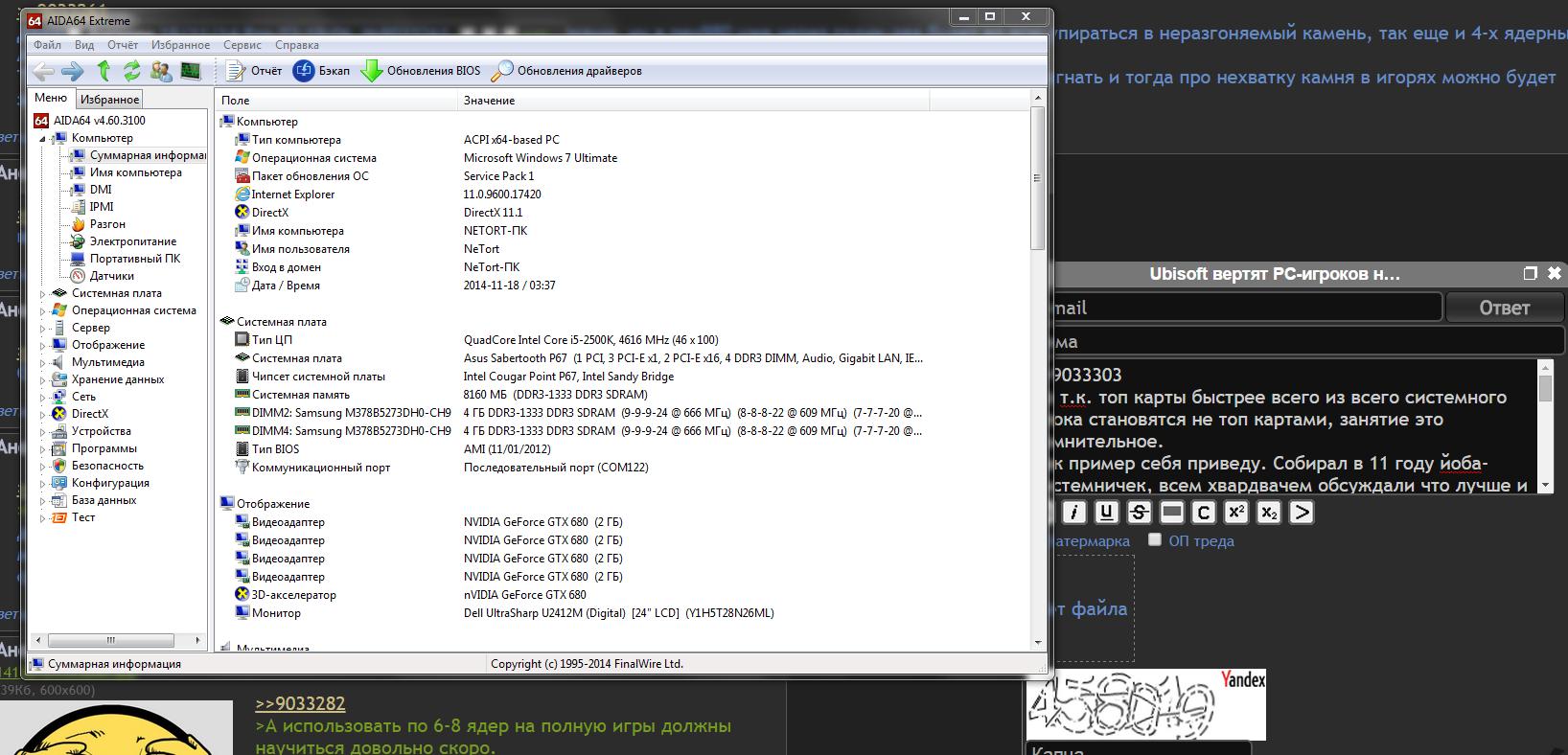Click the Отчёт report toolbar button
Screen dimensions: 1568x755
tap(254, 71)
